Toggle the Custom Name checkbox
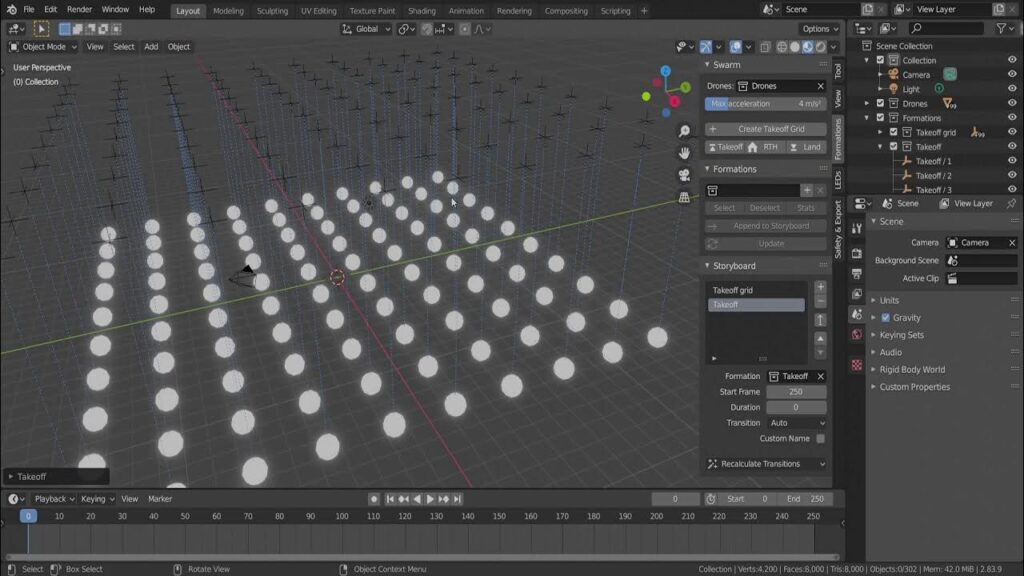This screenshot has width=1024, height=576. (x=820, y=439)
